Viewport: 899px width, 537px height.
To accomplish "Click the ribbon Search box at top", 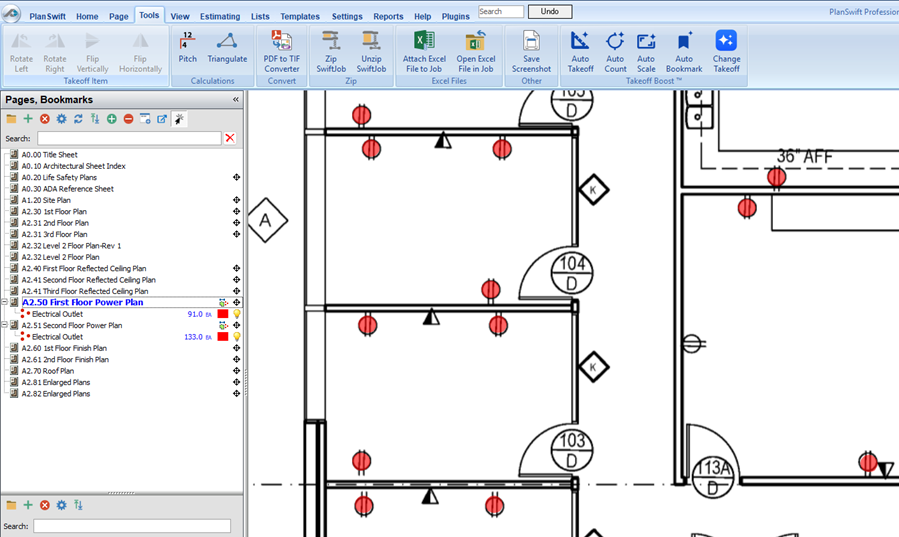I will pyautogui.click(x=501, y=11).
